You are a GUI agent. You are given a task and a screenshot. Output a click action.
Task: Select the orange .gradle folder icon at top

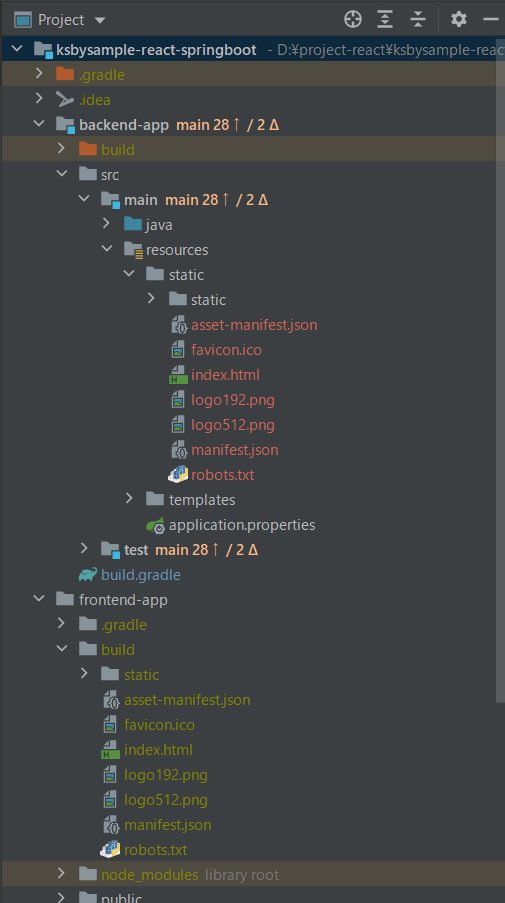click(x=64, y=74)
